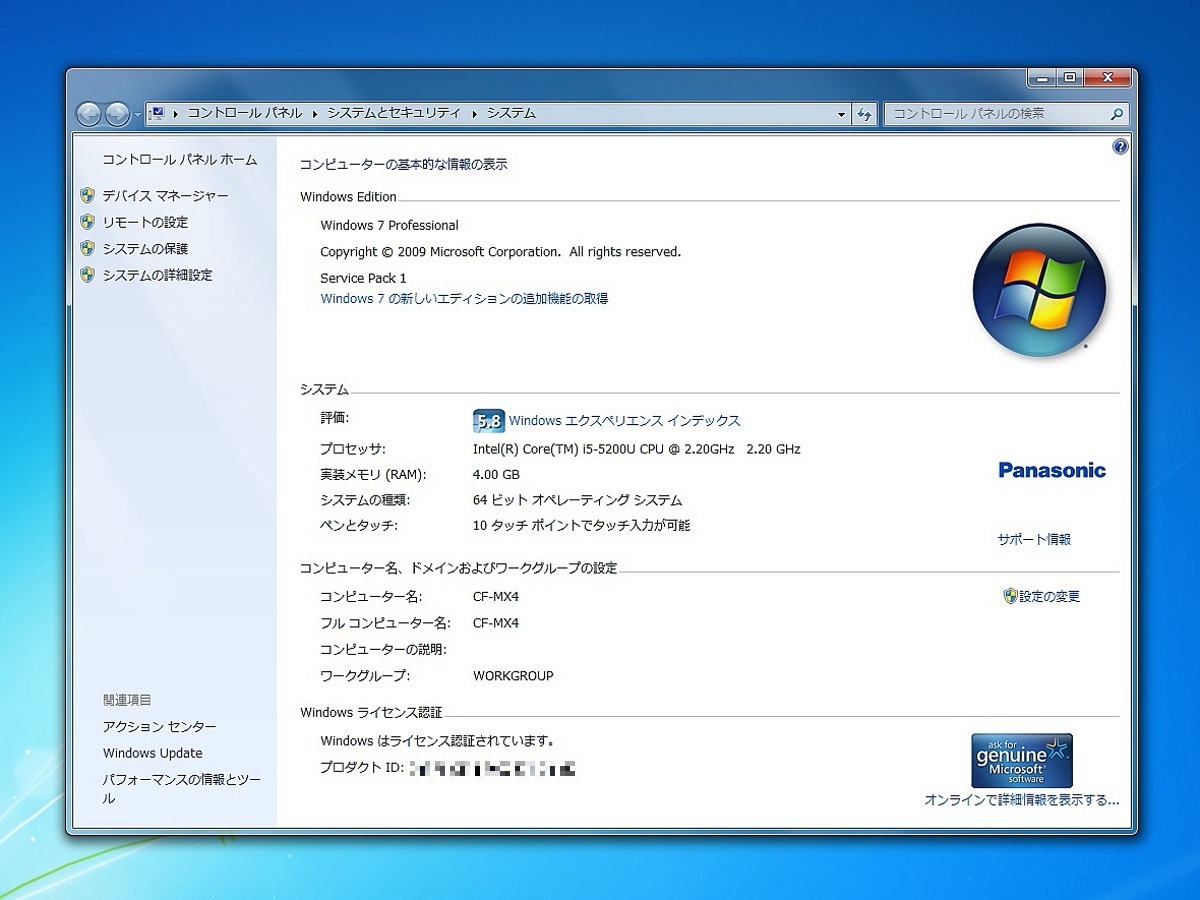Click the Forward navigation arrow button

click(116, 114)
